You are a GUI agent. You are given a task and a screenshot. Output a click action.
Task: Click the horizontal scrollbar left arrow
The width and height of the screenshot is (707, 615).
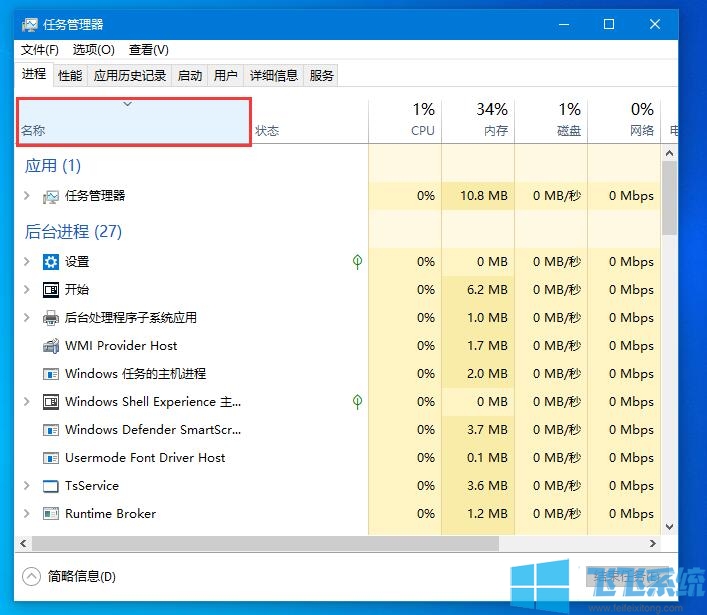(23, 543)
